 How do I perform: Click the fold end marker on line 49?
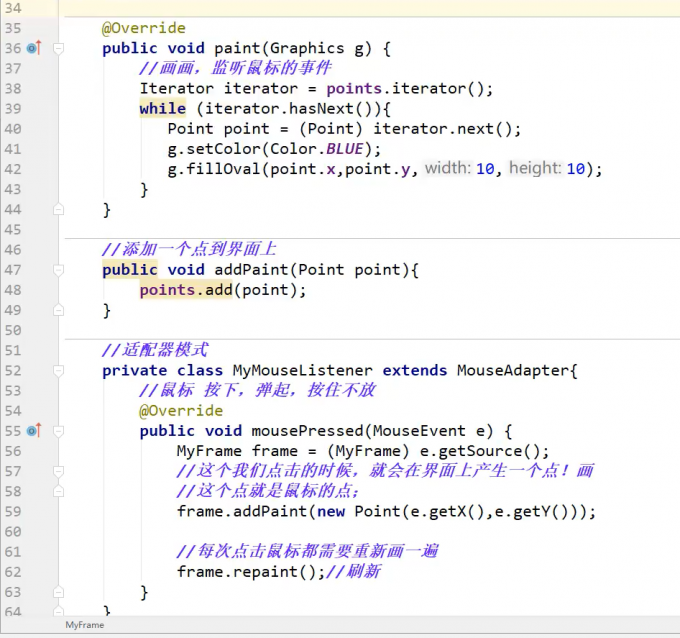point(58,310)
